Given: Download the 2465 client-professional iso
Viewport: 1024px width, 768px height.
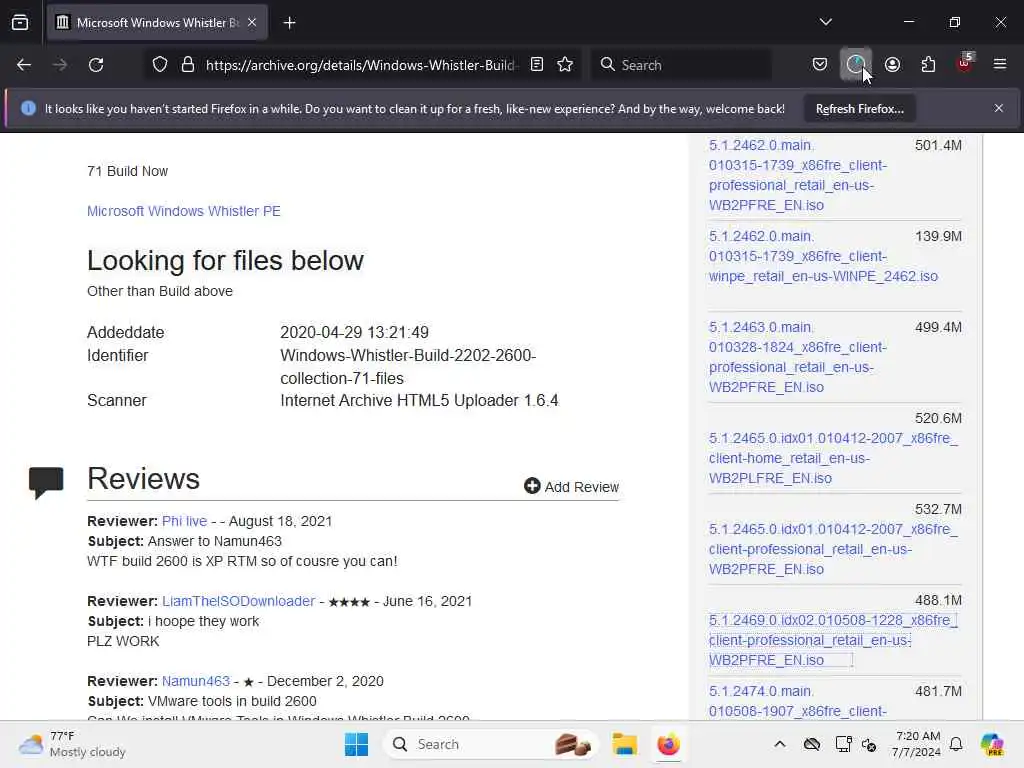Looking at the screenshot, I should (833, 549).
